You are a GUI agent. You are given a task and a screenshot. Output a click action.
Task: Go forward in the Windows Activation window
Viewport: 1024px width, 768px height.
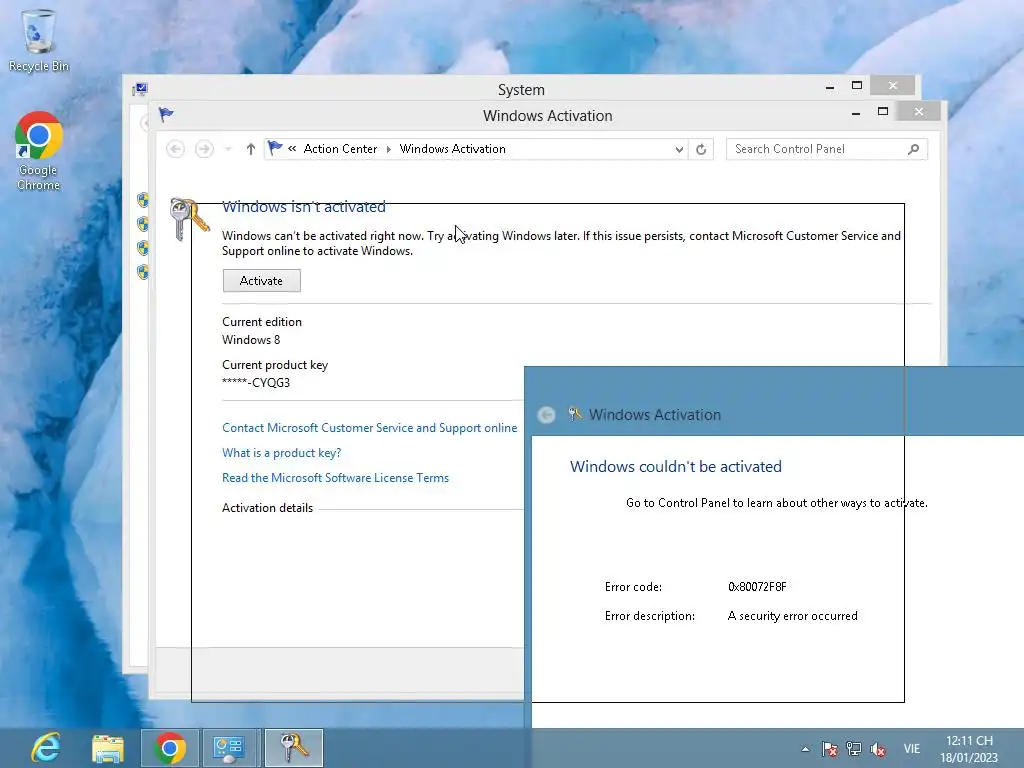click(204, 149)
